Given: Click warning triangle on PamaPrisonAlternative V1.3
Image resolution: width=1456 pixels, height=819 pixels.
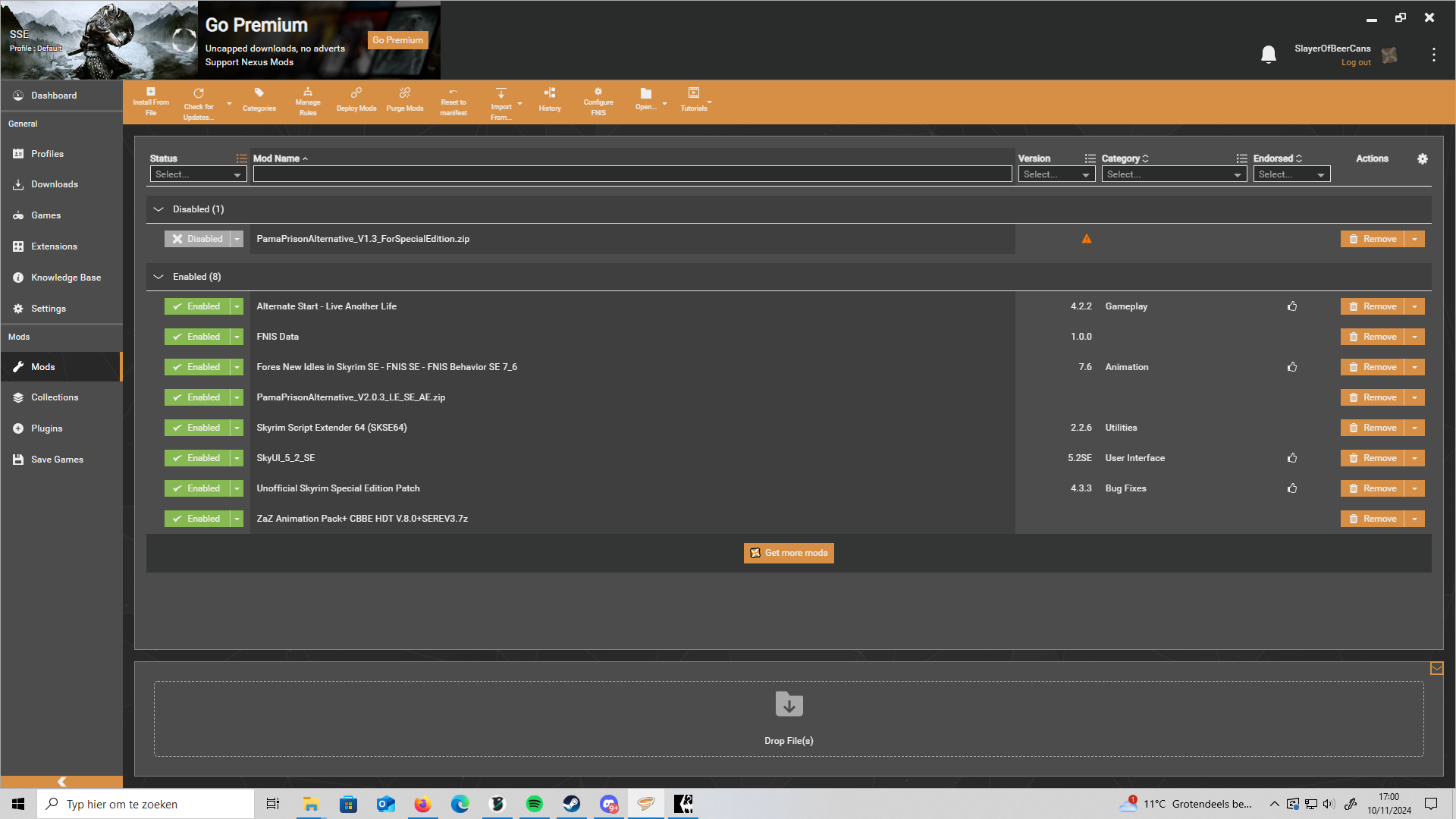Looking at the screenshot, I should [1086, 239].
